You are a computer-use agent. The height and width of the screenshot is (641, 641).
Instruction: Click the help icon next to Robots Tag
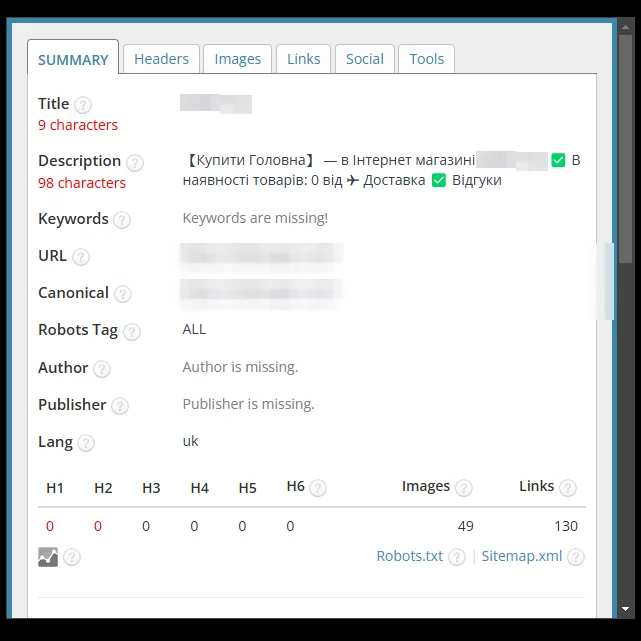click(132, 332)
